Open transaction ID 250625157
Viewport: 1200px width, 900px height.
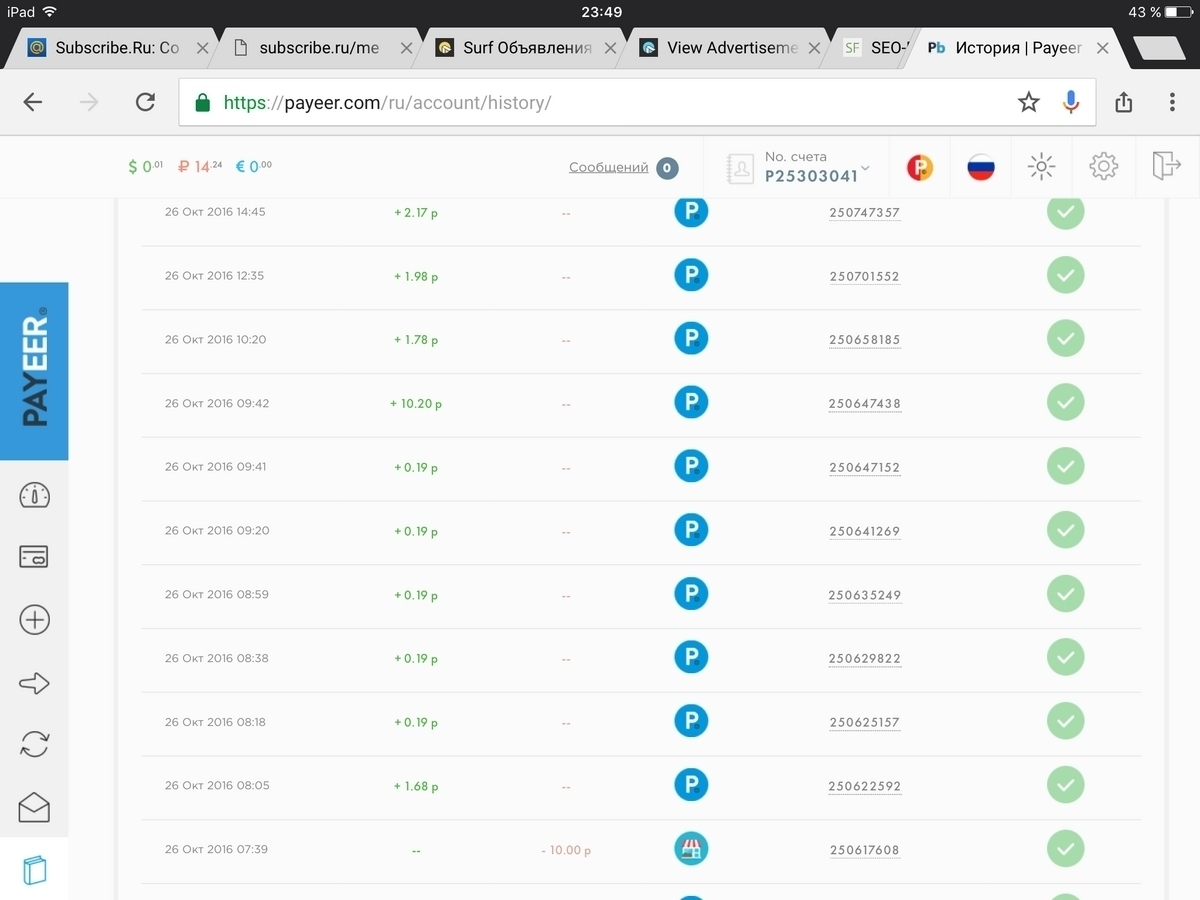point(865,722)
